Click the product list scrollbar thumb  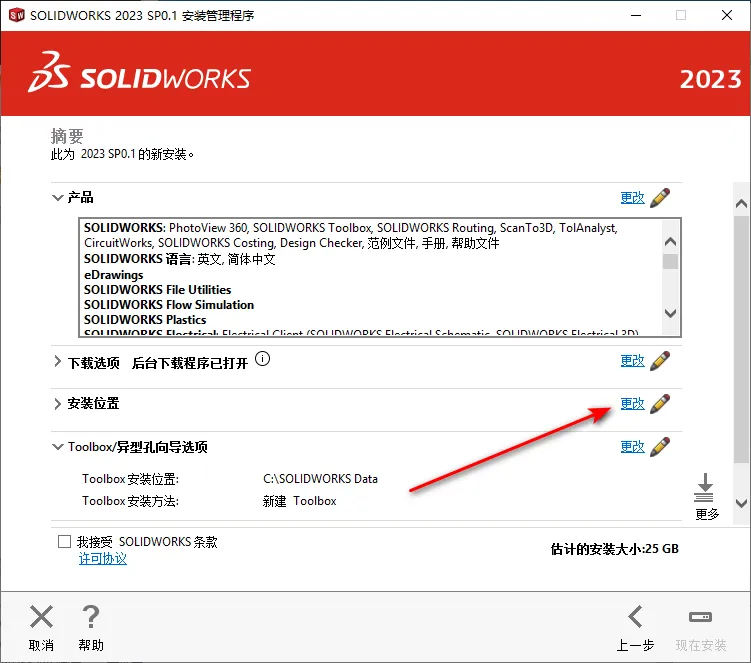671,262
